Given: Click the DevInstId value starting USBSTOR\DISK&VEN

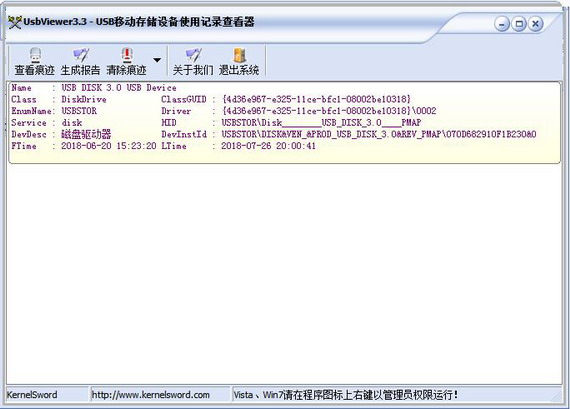Looking at the screenshot, I should coord(379,134).
